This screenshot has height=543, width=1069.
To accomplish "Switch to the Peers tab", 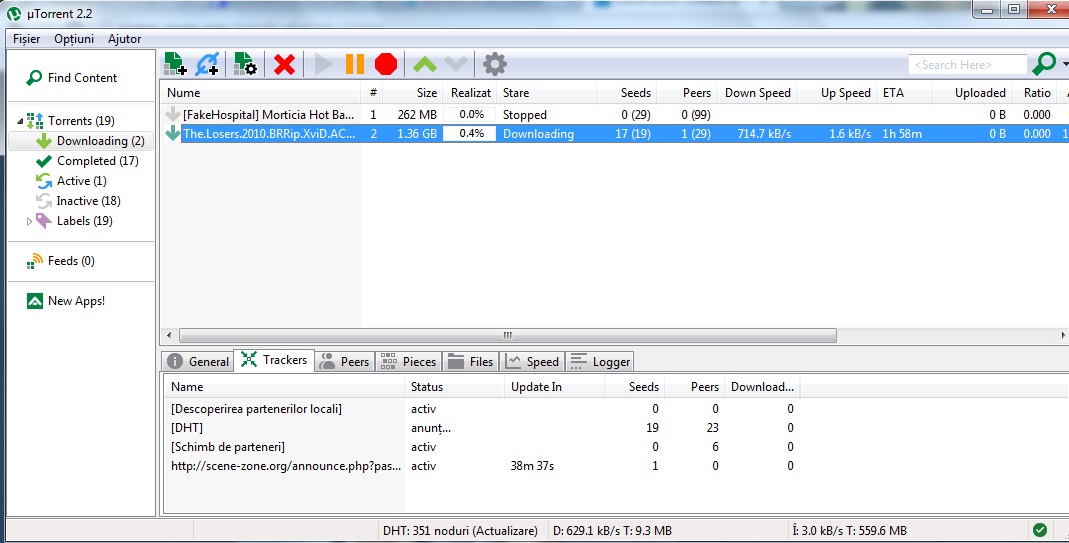I will click(x=344, y=362).
